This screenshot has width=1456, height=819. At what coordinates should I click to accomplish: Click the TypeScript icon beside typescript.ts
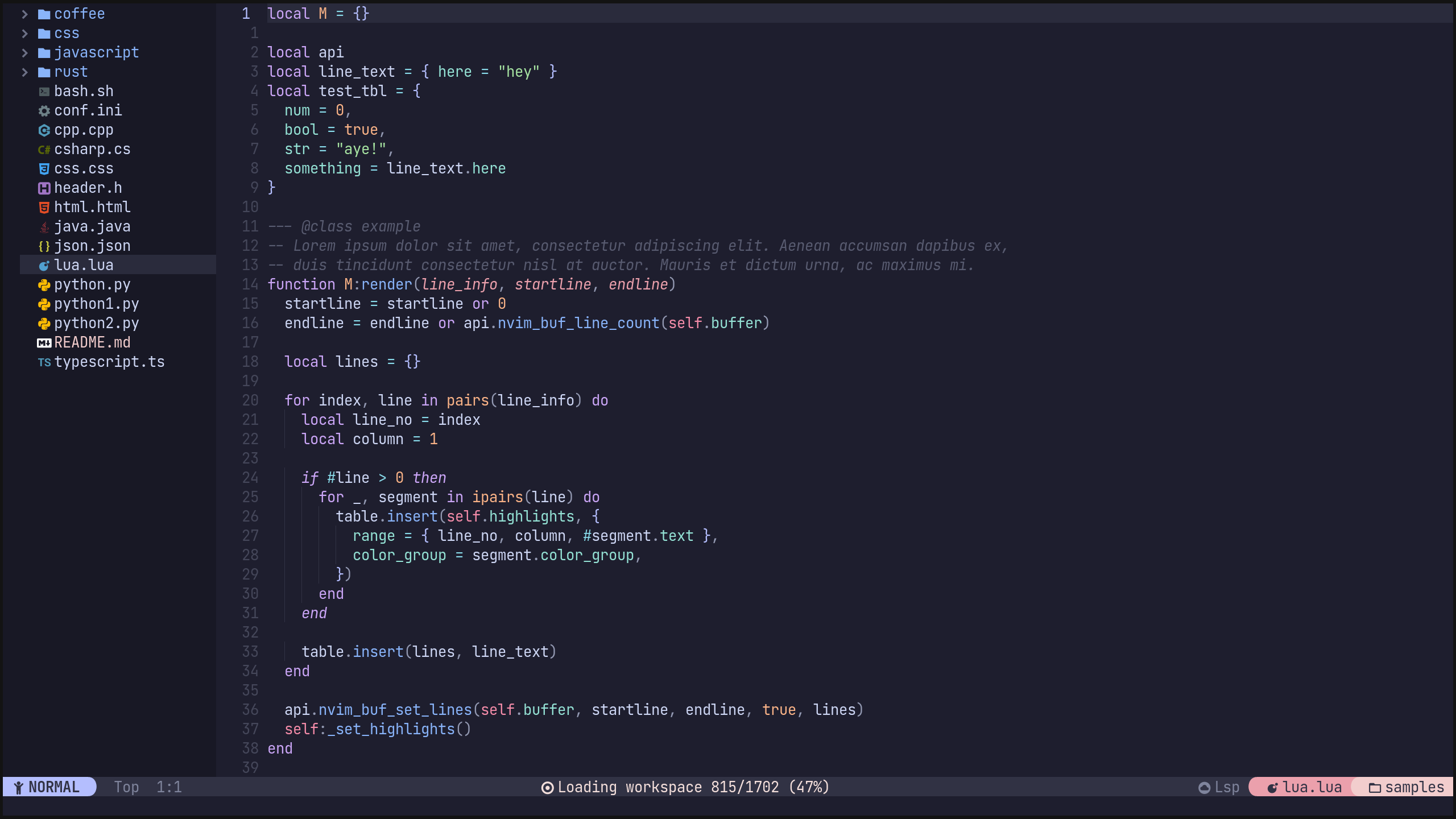click(x=44, y=362)
